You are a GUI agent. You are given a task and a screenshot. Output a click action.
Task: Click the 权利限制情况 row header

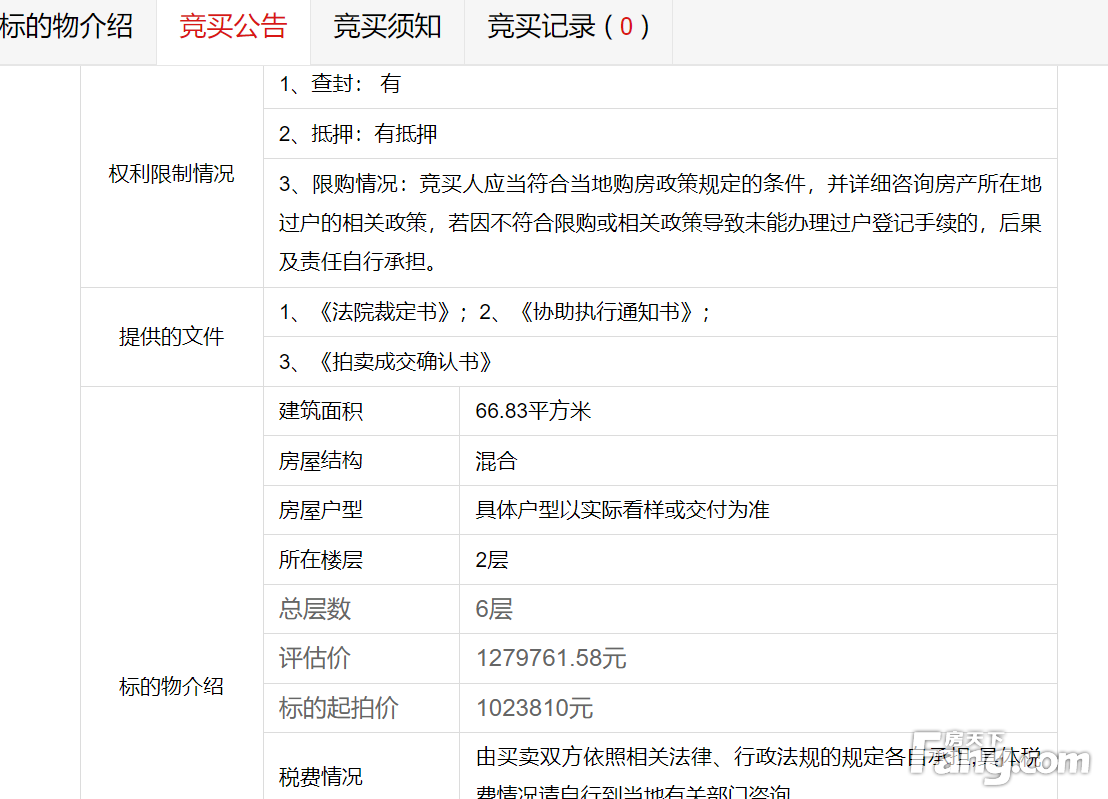coord(171,174)
